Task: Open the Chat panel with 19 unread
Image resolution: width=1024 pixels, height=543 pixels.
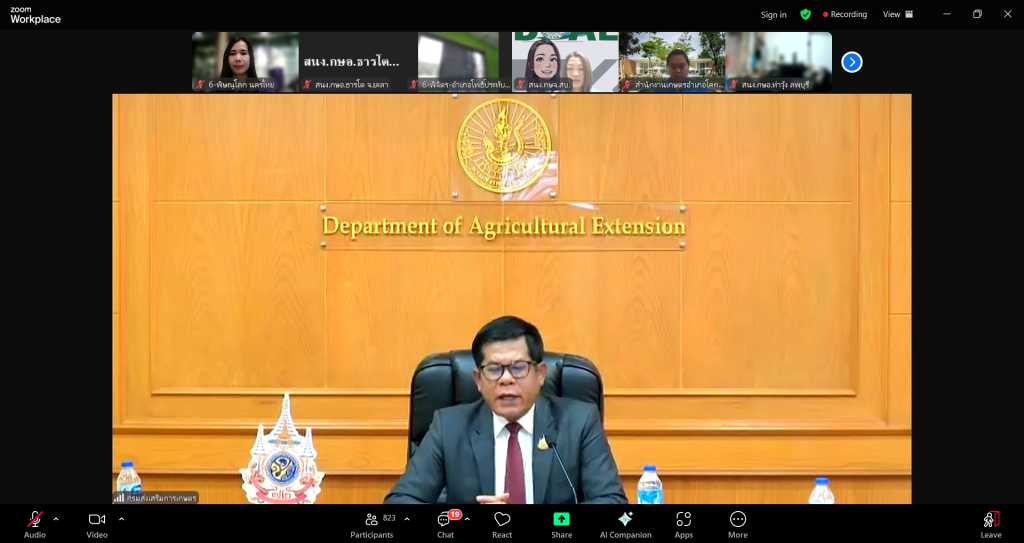Action: coord(446,522)
